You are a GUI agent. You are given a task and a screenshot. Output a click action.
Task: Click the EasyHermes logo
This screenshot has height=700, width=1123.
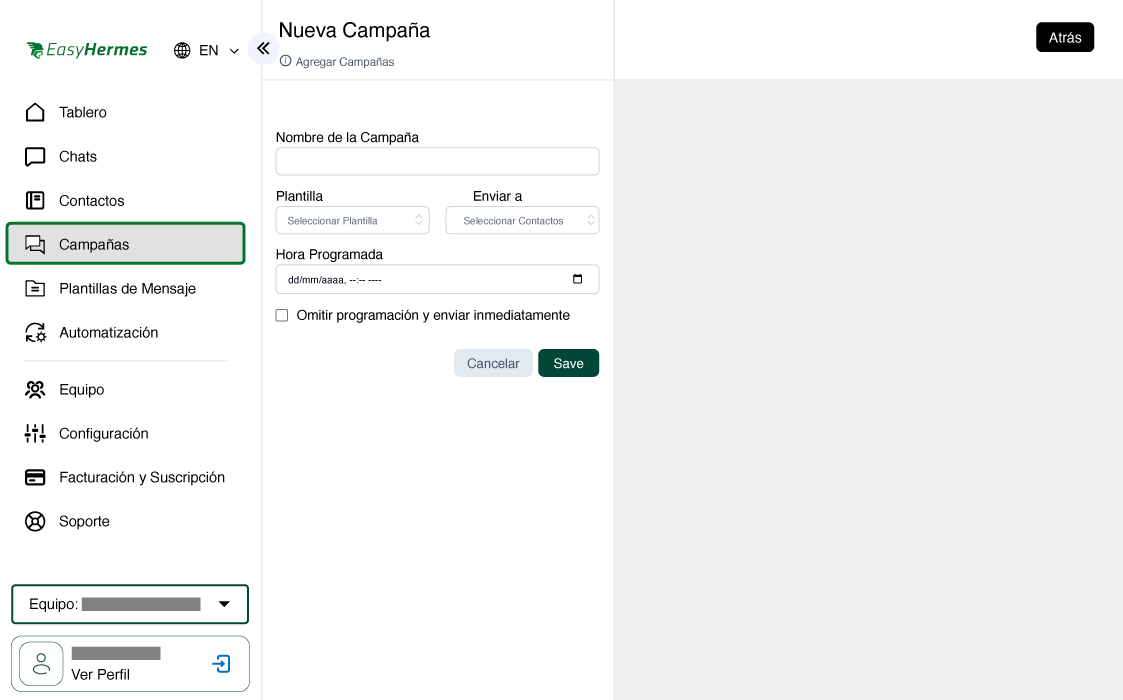point(87,50)
